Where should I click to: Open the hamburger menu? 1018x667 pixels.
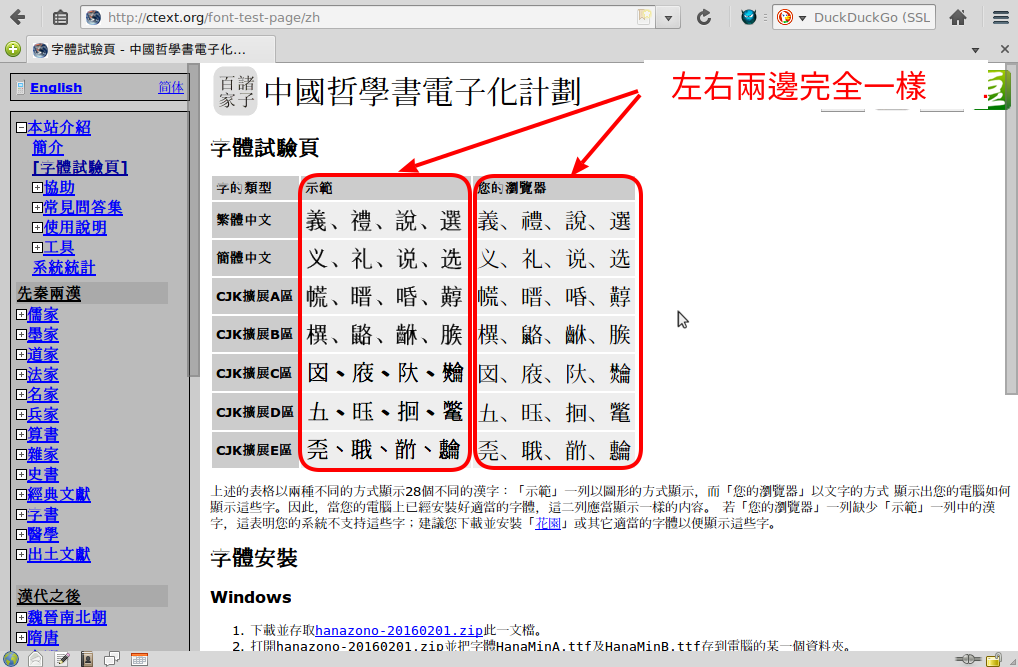coord(1000,18)
